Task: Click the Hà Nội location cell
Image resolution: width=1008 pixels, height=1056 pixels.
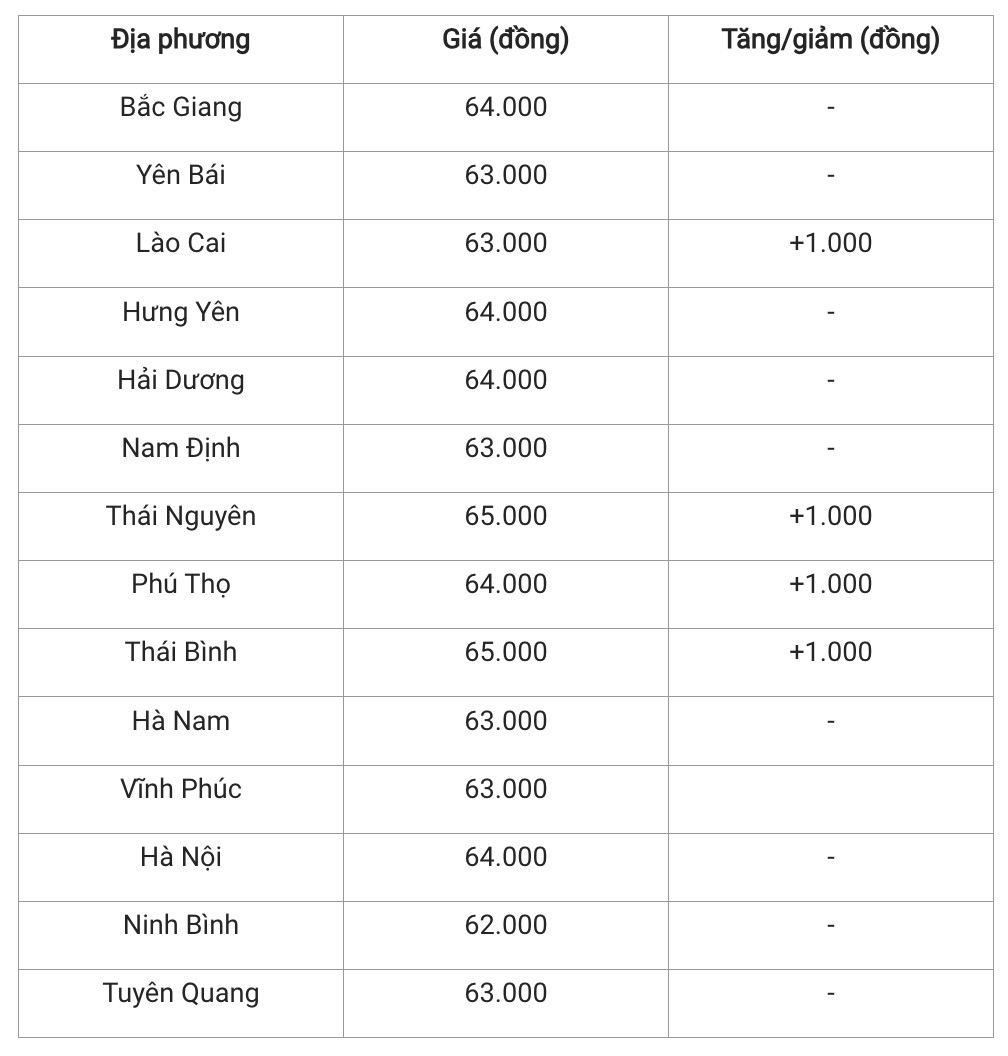Action: [181, 857]
